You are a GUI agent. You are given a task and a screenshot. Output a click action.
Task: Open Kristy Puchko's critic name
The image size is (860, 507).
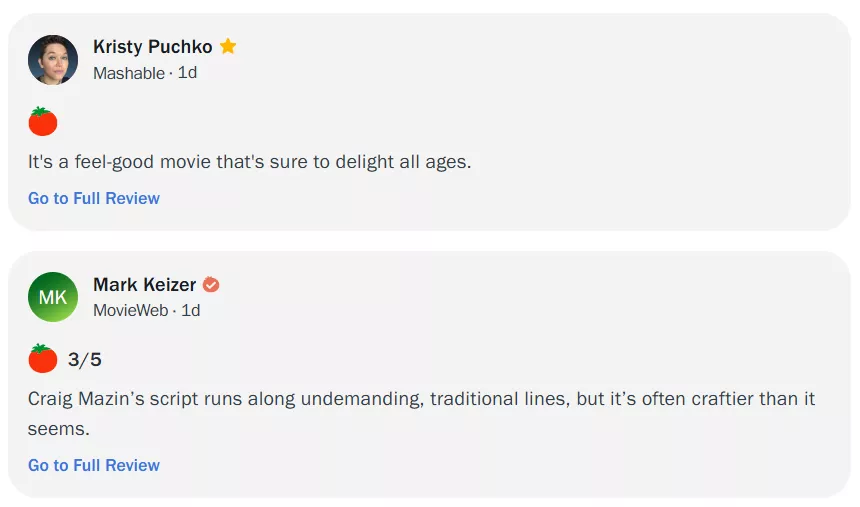pyautogui.click(x=152, y=47)
